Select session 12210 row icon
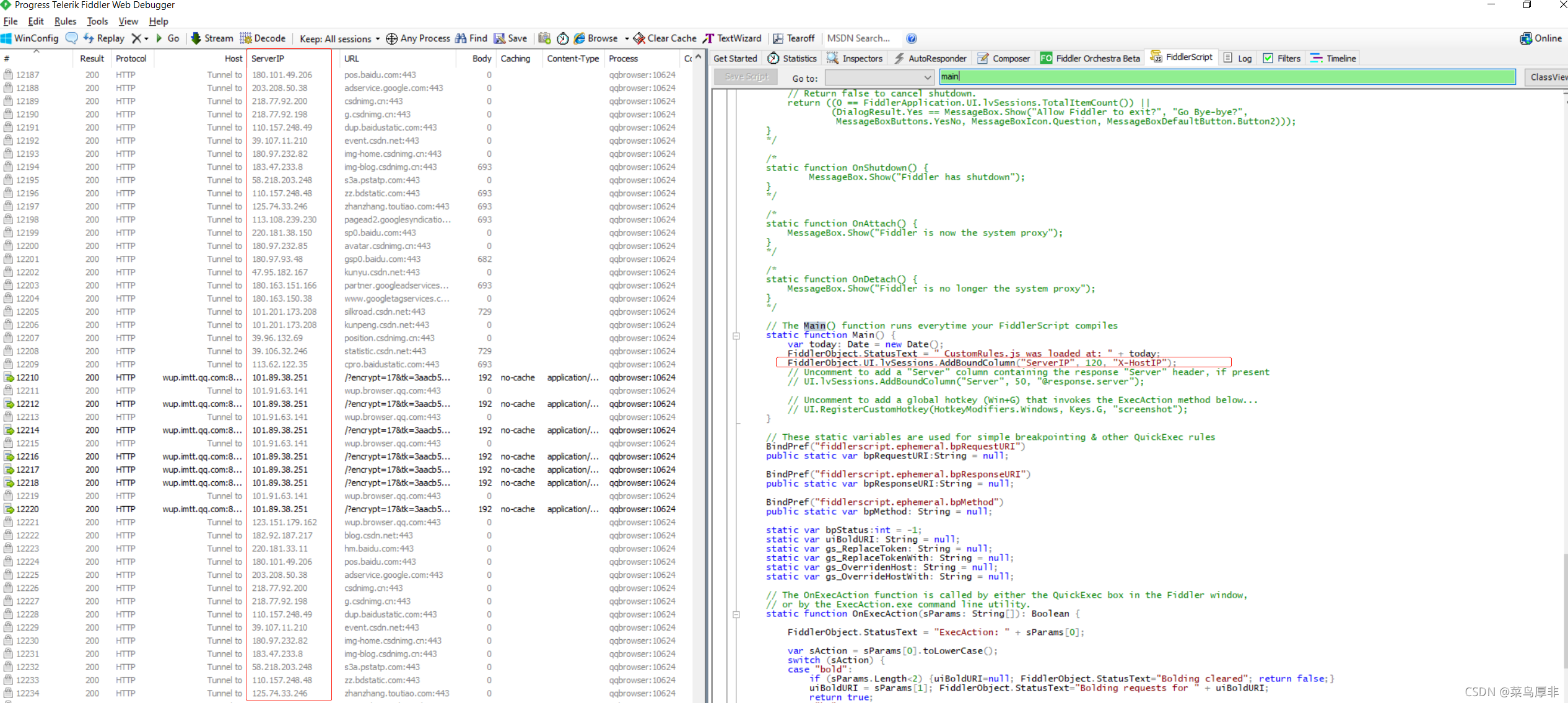The height and width of the screenshot is (703, 1568). (x=9, y=378)
